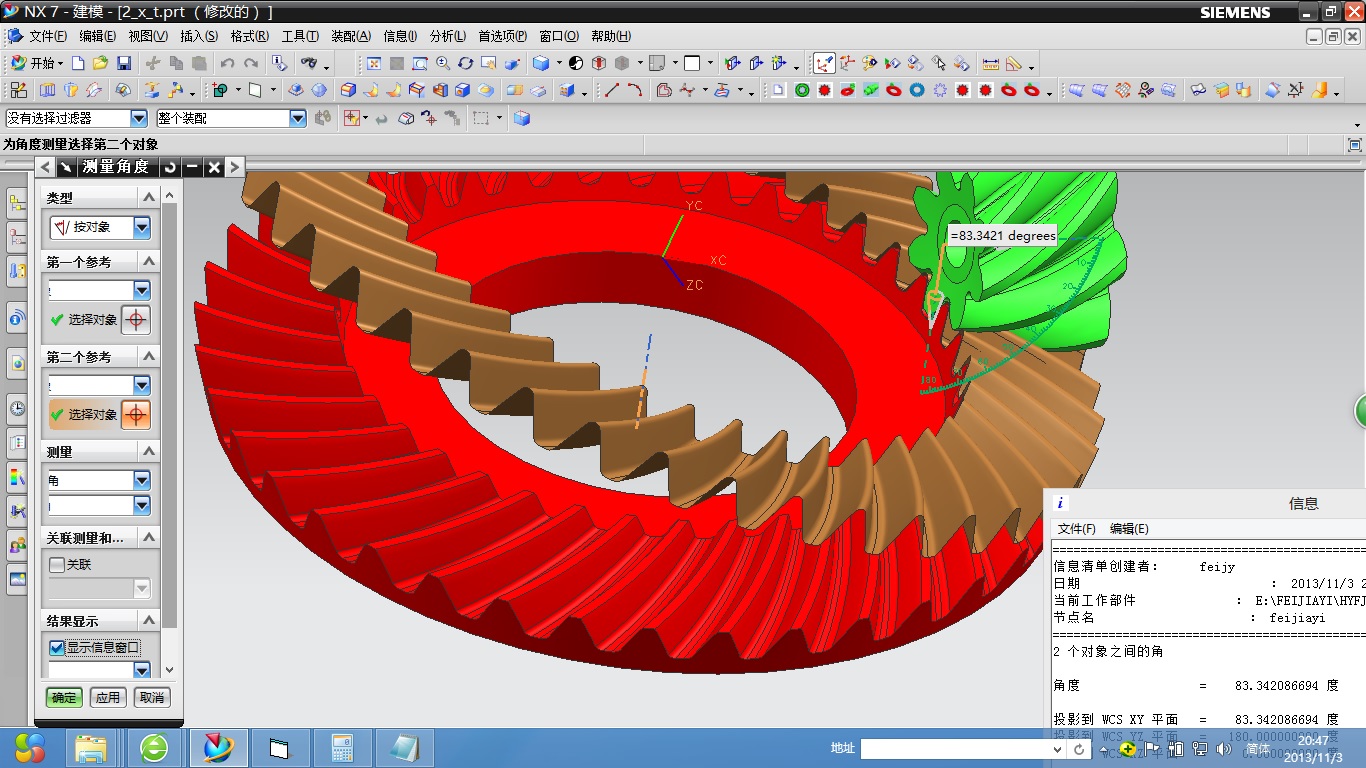Click the WCS orient icon
This screenshot has height=768, width=1366.
(x=846, y=63)
